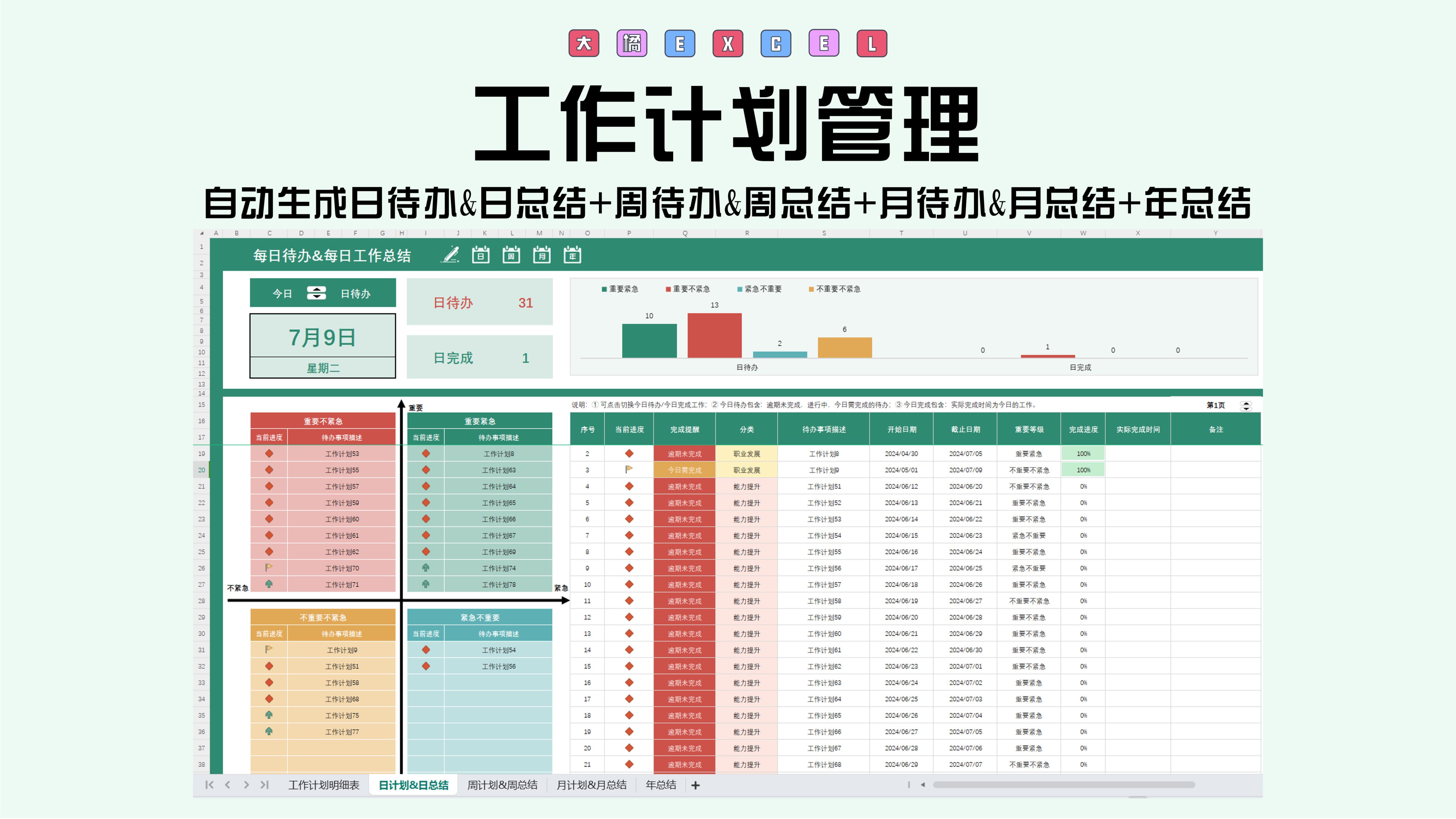Screen dimensions: 1456x819
Task: Click the green arrow icon beside 工作计划75
Action: pos(269,715)
